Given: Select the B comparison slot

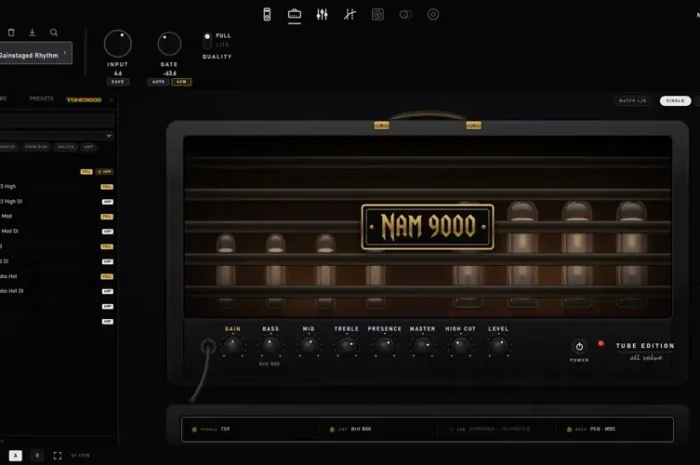Looking at the screenshot, I should point(37,456).
